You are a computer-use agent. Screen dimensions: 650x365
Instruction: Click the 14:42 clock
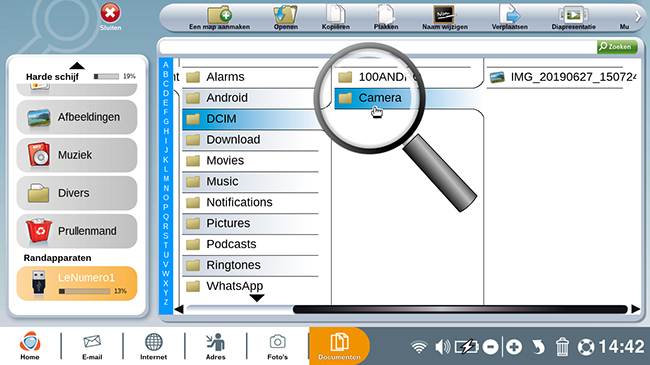click(621, 346)
